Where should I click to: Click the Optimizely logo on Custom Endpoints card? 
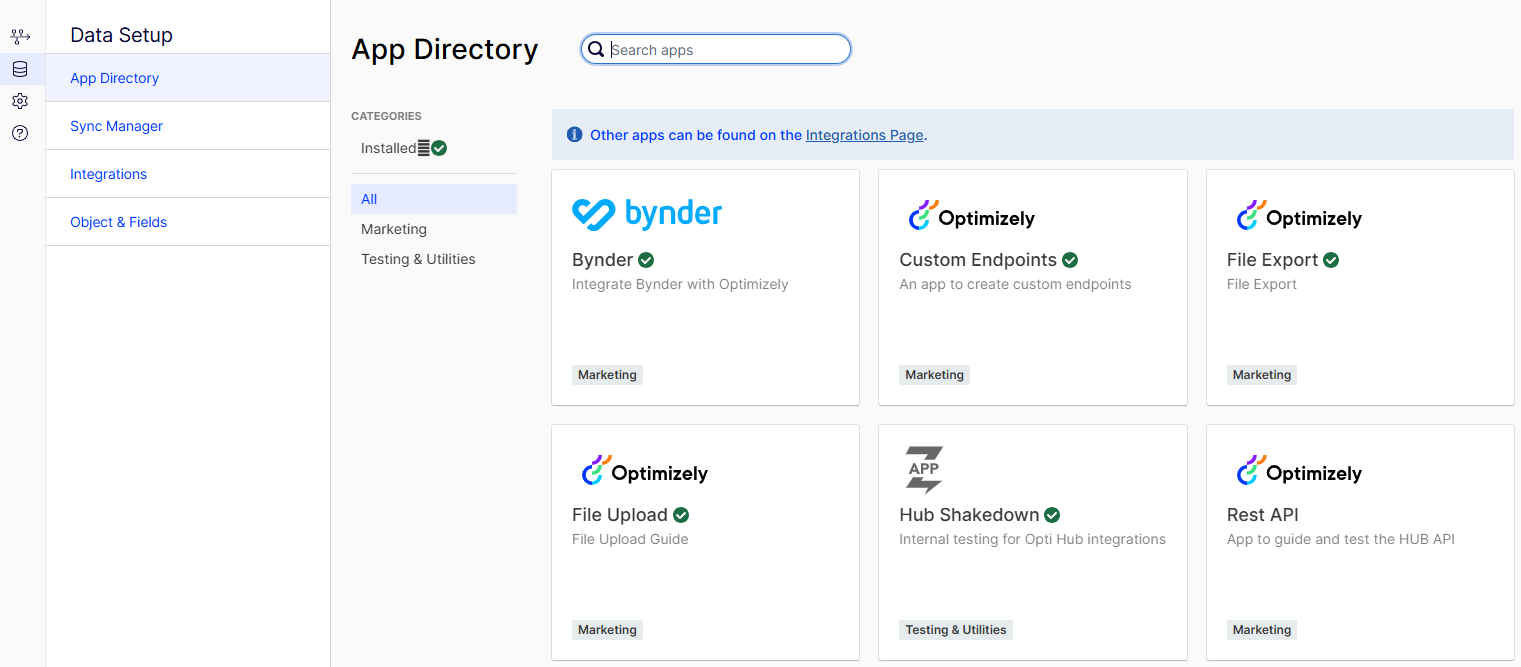(x=971, y=216)
